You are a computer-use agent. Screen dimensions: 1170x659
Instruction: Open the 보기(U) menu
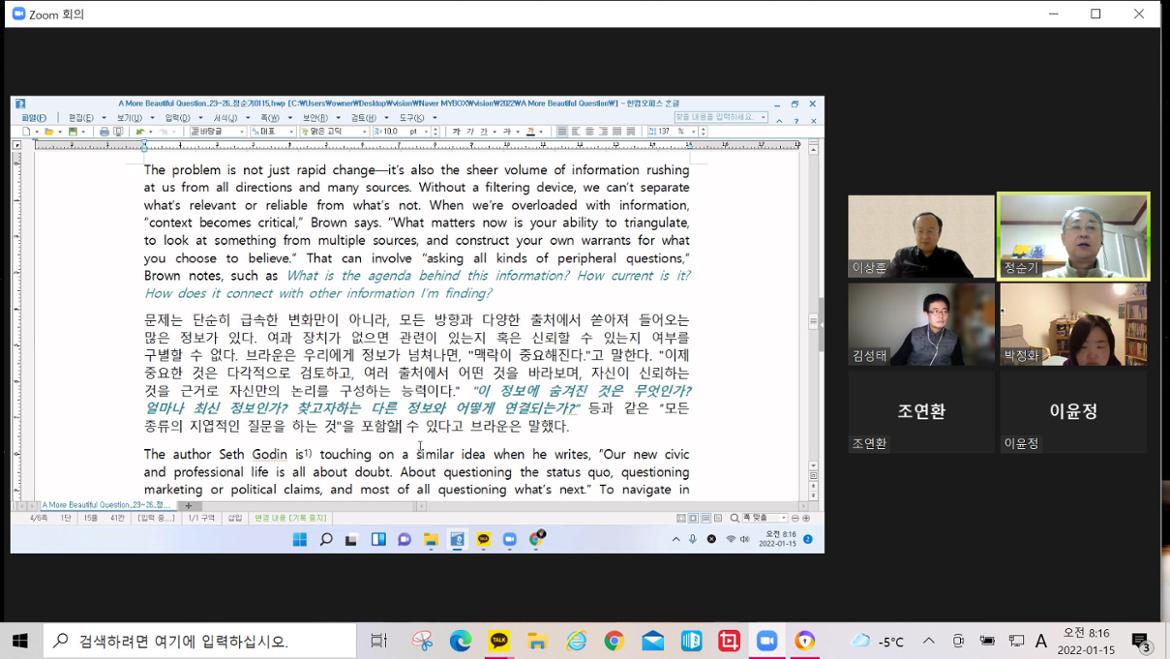[129, 118]
